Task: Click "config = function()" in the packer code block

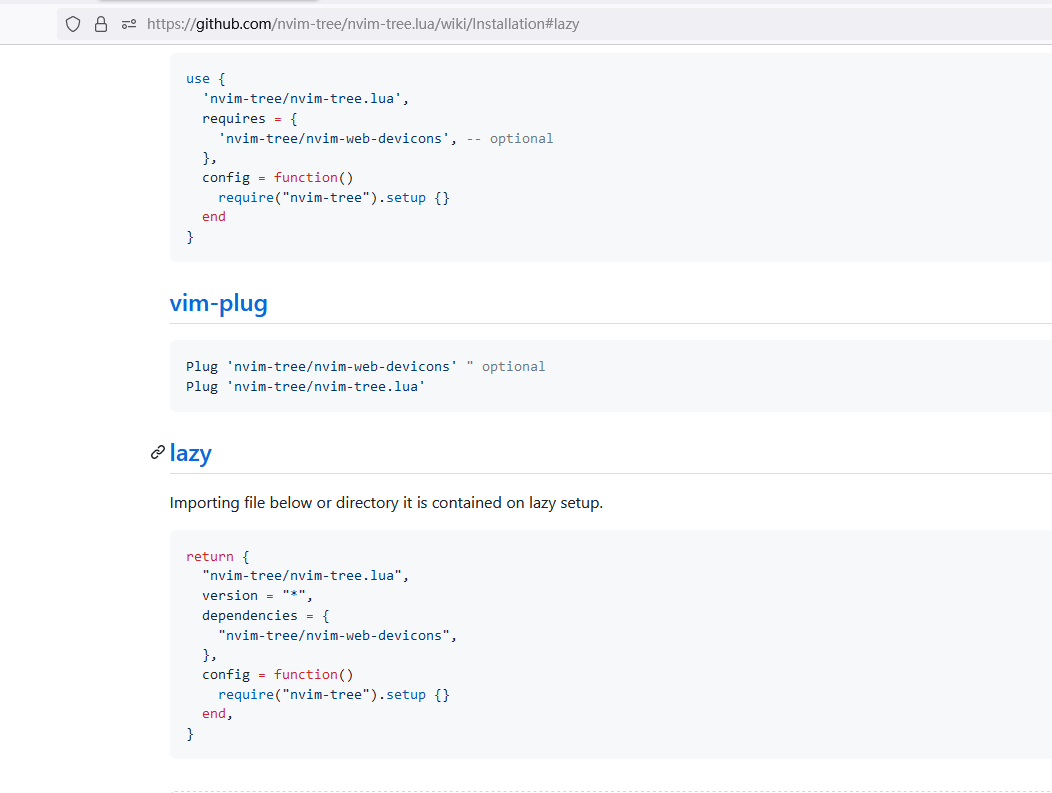Action: (278, 178)
